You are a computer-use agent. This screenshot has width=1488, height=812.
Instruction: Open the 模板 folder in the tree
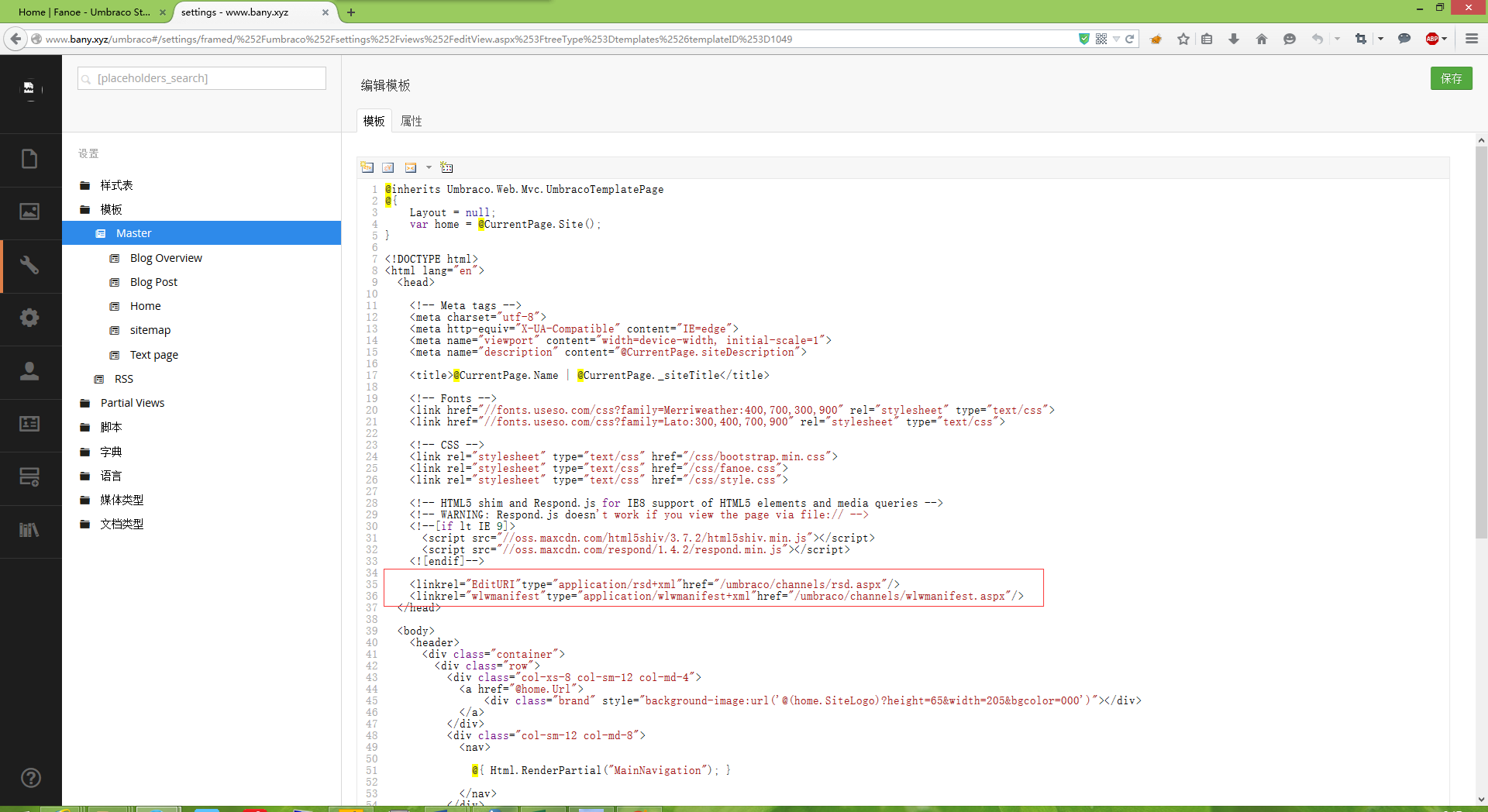point(111,209)
